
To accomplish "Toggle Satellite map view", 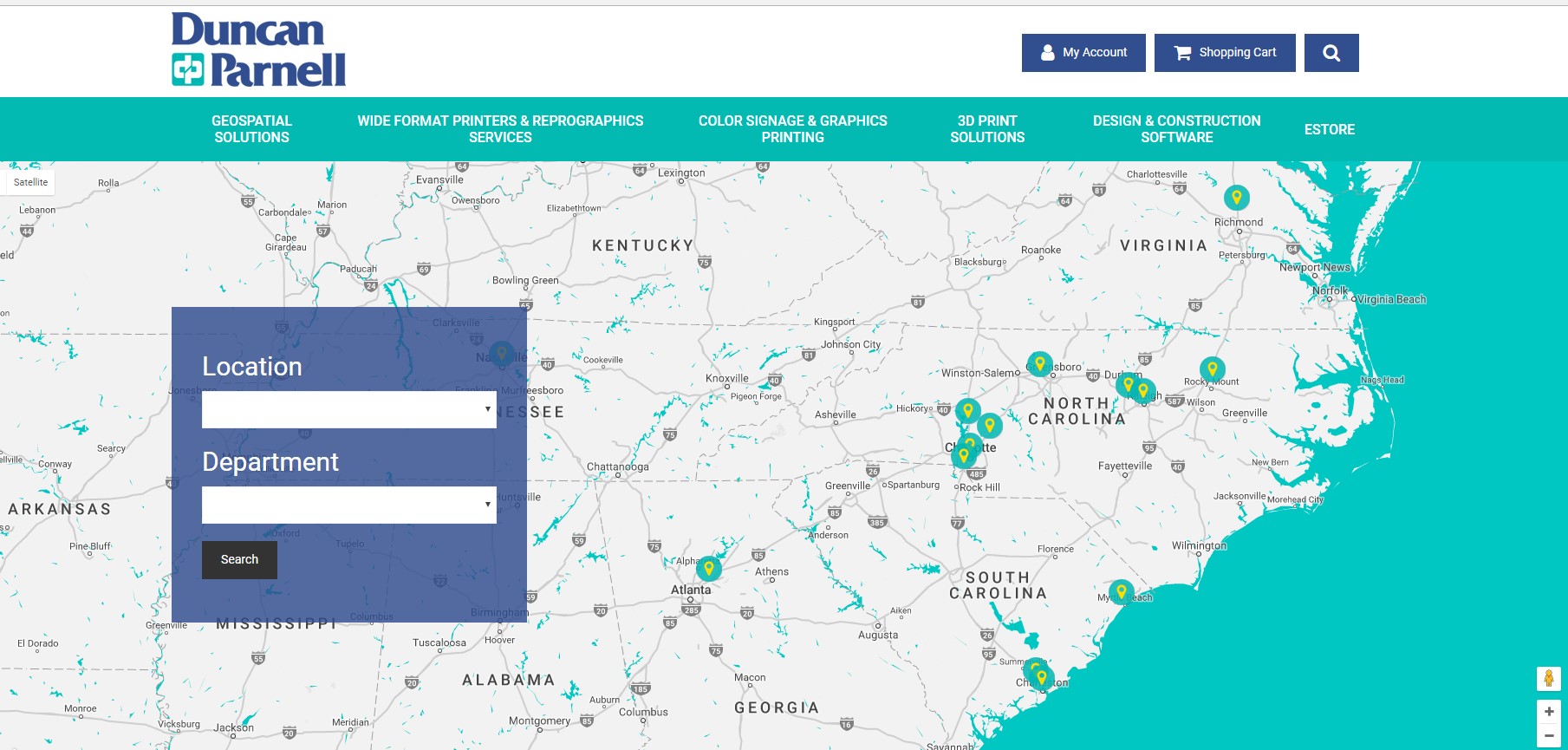I will point(31,182).
